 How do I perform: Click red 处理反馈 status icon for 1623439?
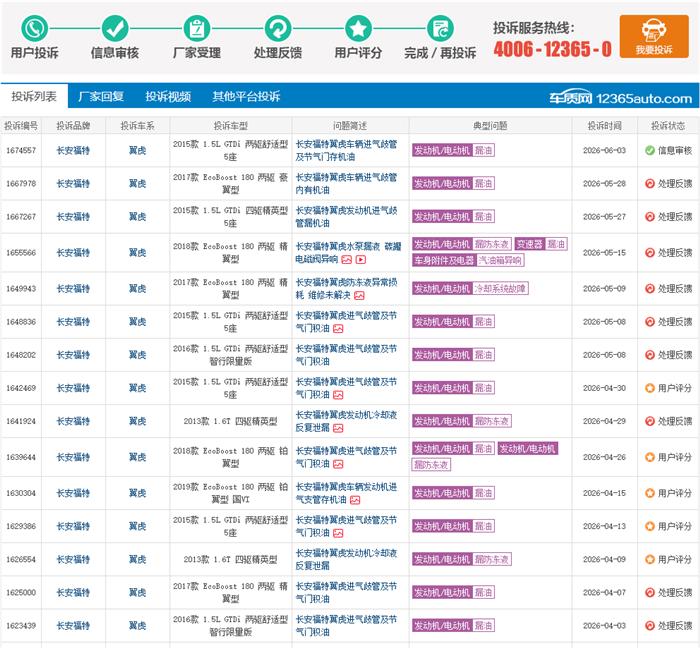coord(650,626)
